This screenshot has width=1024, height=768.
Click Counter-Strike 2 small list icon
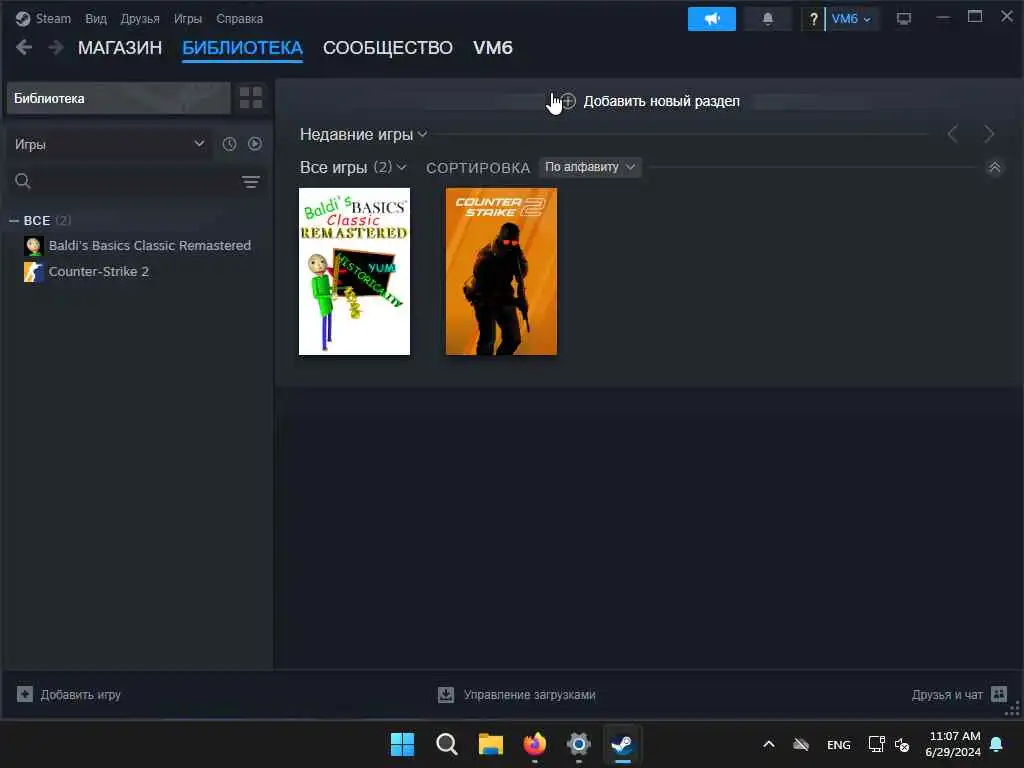(34, 272)
